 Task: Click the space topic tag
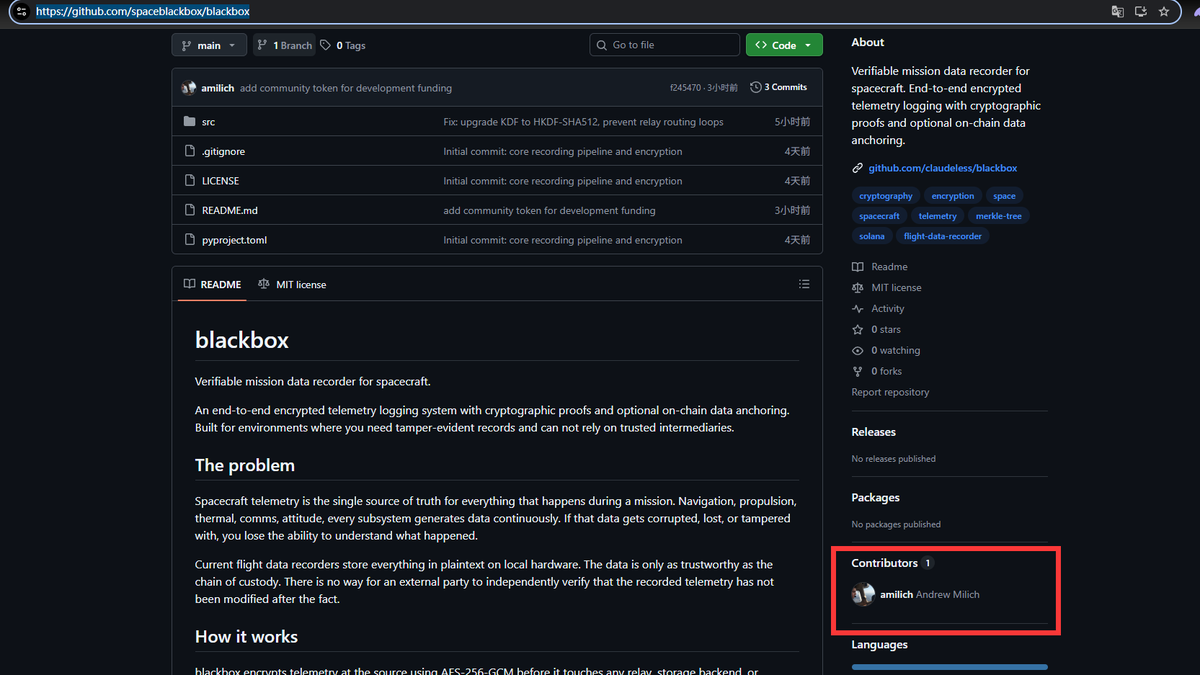point(1004,196)
